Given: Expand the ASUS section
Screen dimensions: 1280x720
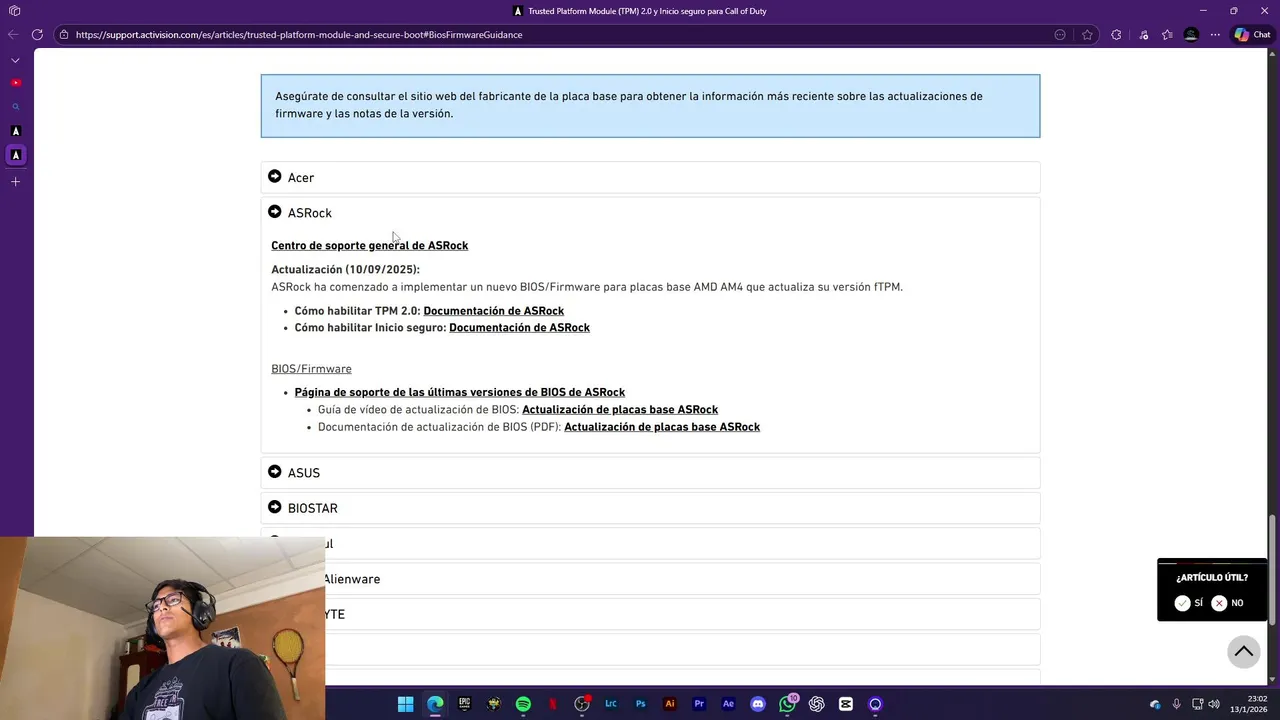Looking at the screenshot, I should coord(650,472).
